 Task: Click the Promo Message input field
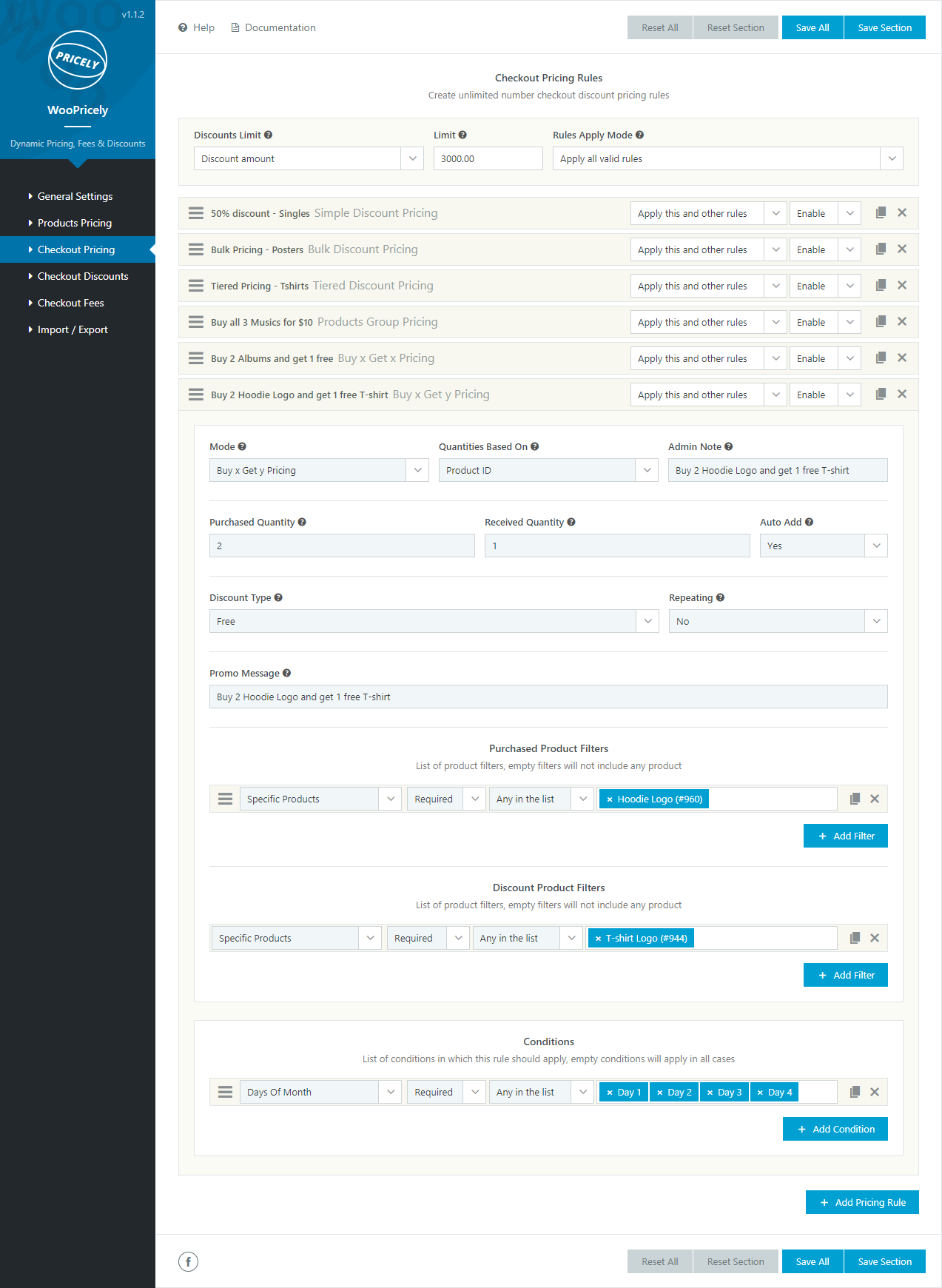(x=548, y=697)
